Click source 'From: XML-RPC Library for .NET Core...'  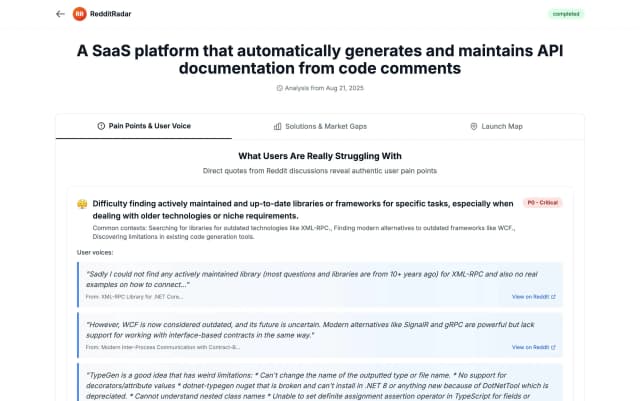(134, 297)
